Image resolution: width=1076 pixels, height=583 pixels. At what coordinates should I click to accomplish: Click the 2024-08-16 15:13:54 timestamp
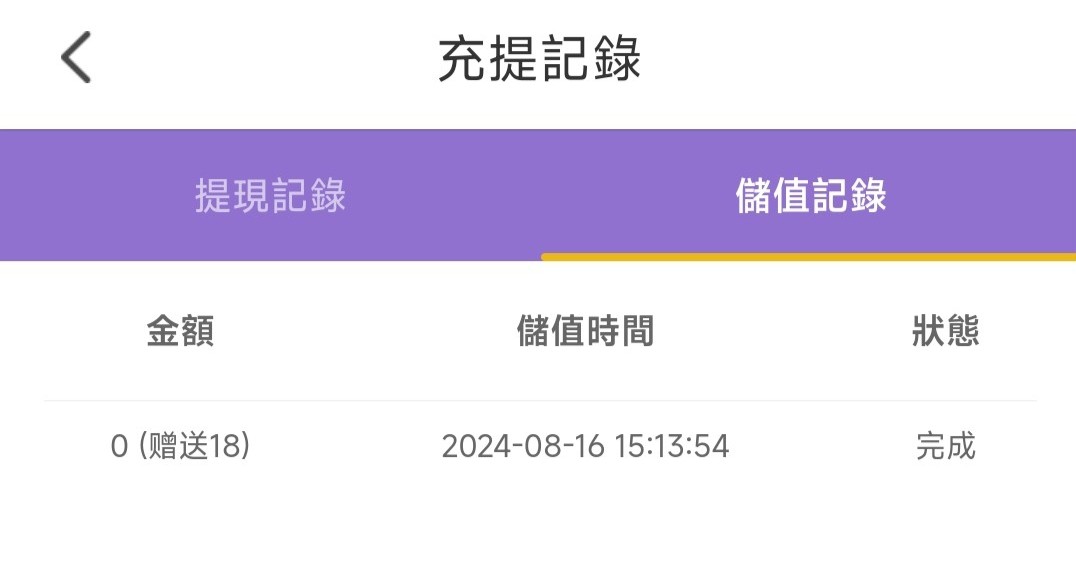(x=585, y=446)
